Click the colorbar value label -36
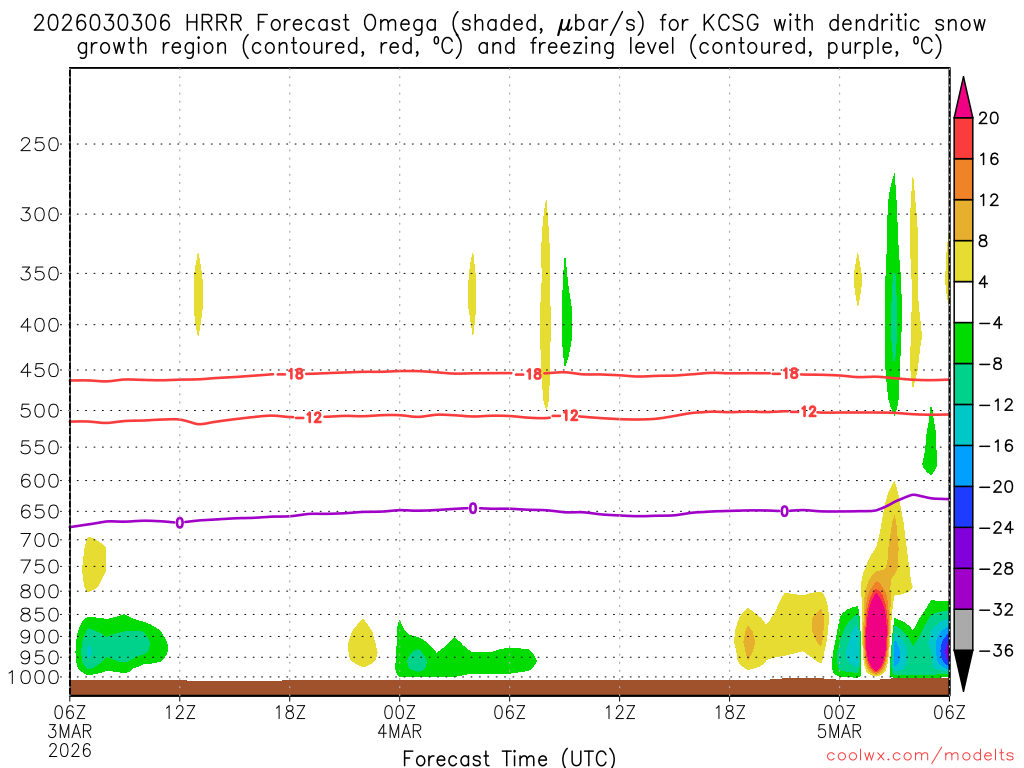Screen dimensions: 1024x768 click(997, 650)
